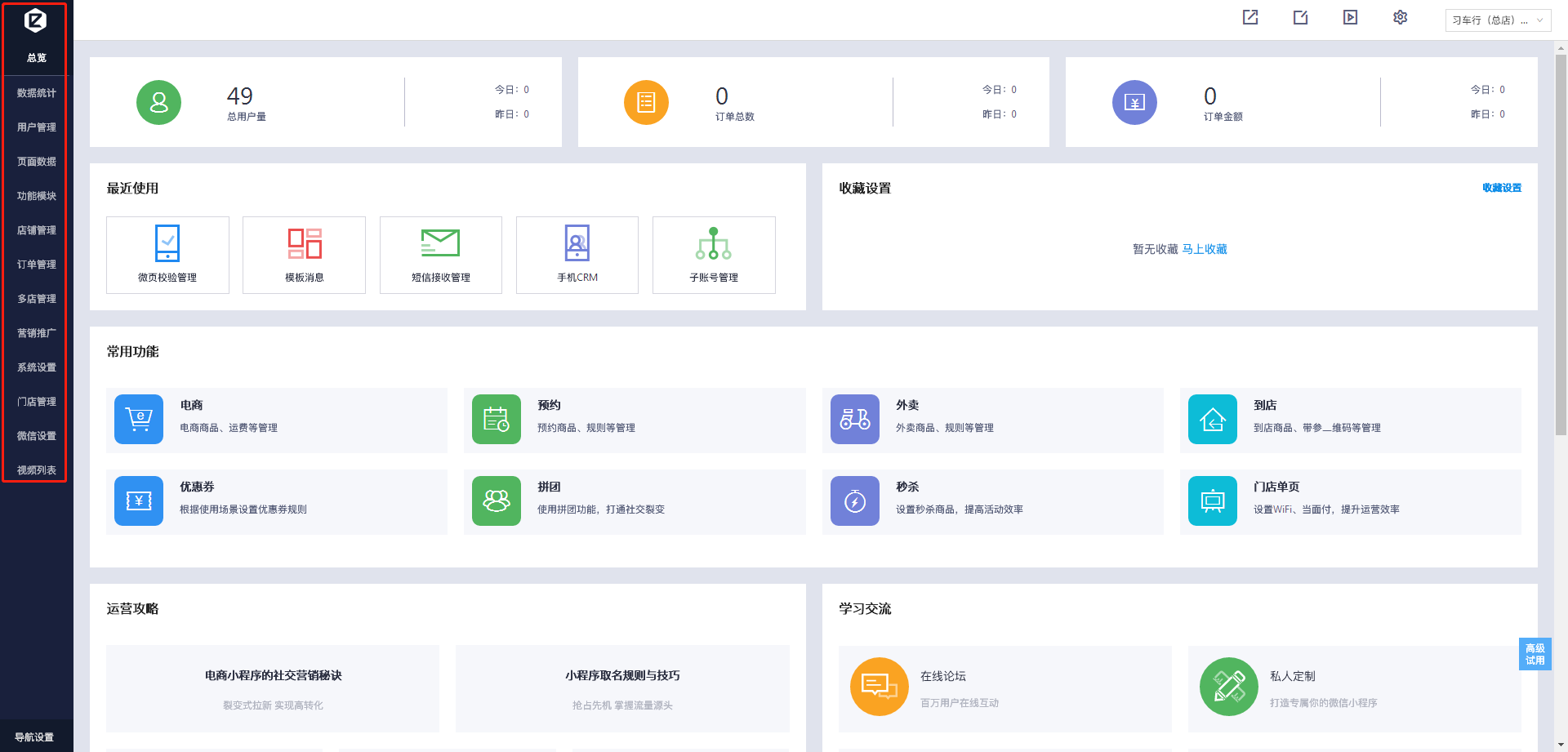Open 导航设置 at sidebar bottom
The image size is (1568, 752).
point(34,736)
